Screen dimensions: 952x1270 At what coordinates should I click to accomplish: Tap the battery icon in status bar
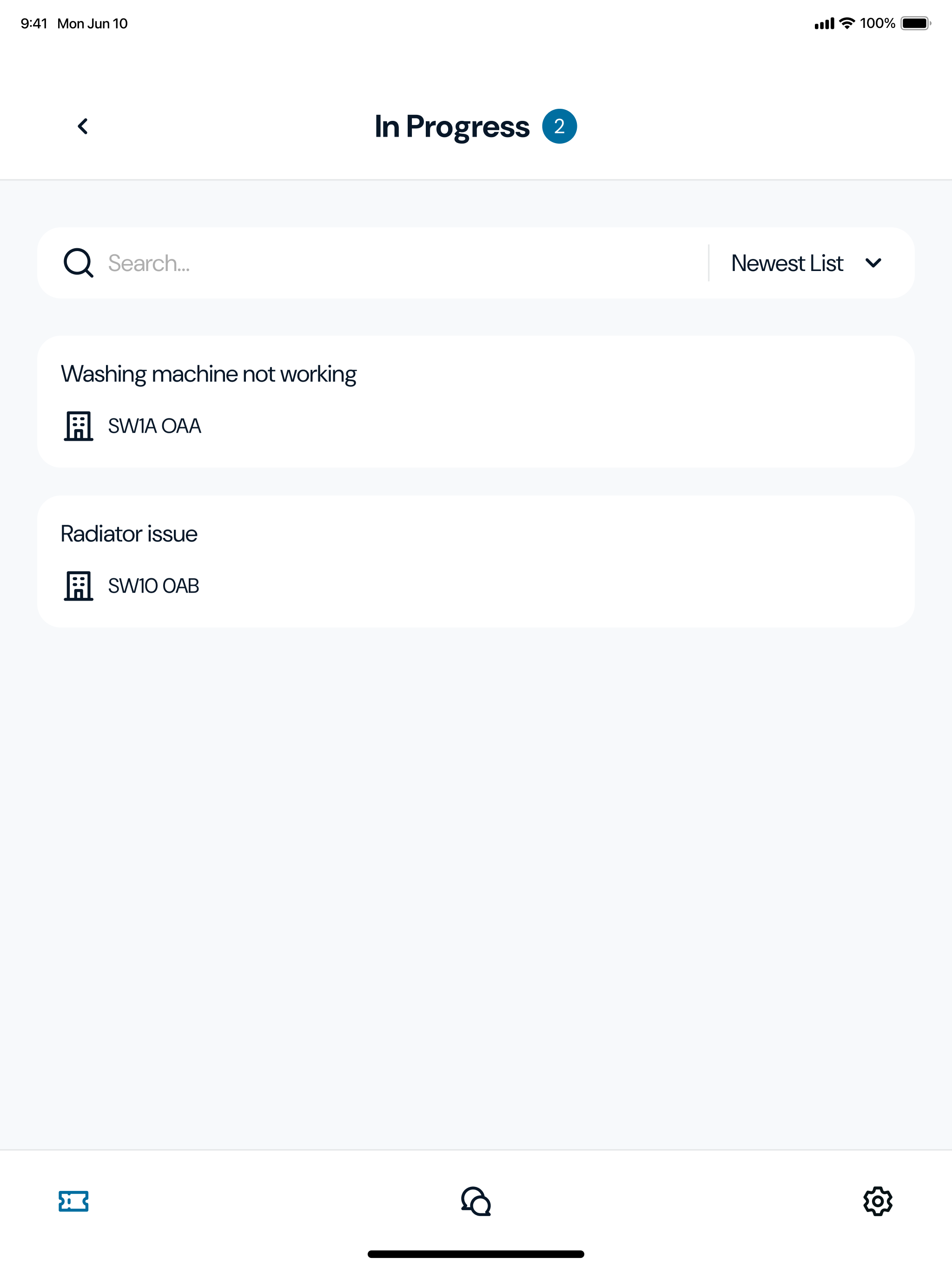click(x=916, y=23)
